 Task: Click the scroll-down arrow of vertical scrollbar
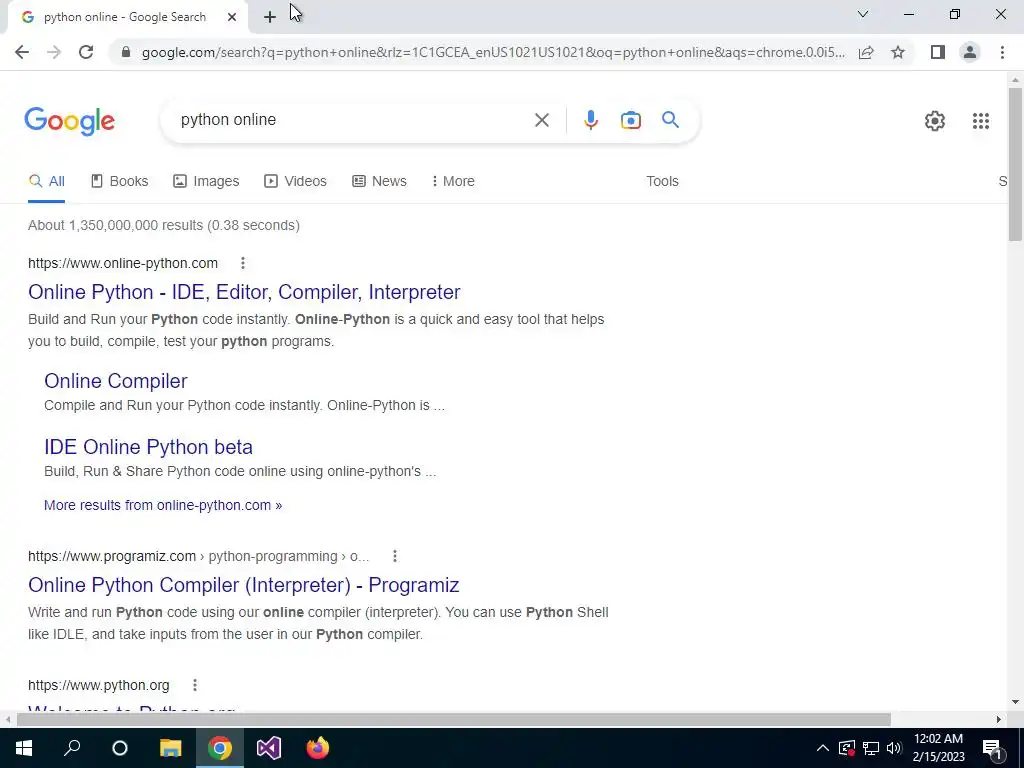tap(1015, 702)
